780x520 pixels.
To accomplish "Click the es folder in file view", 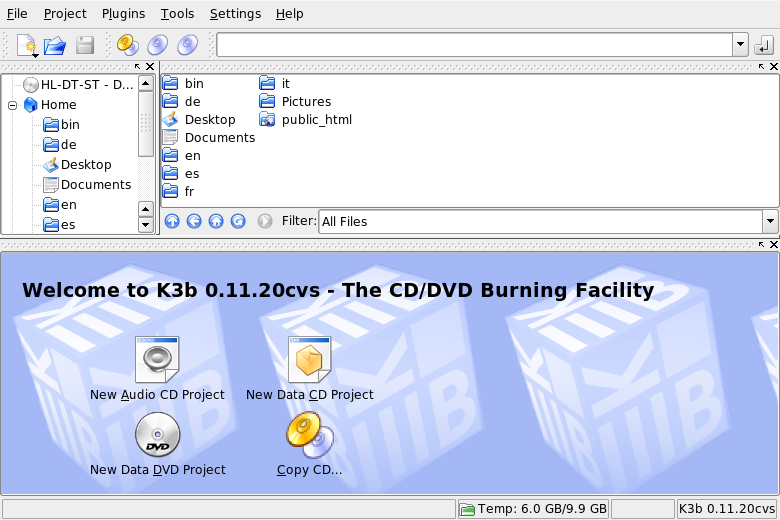I will tap(181, 173).
